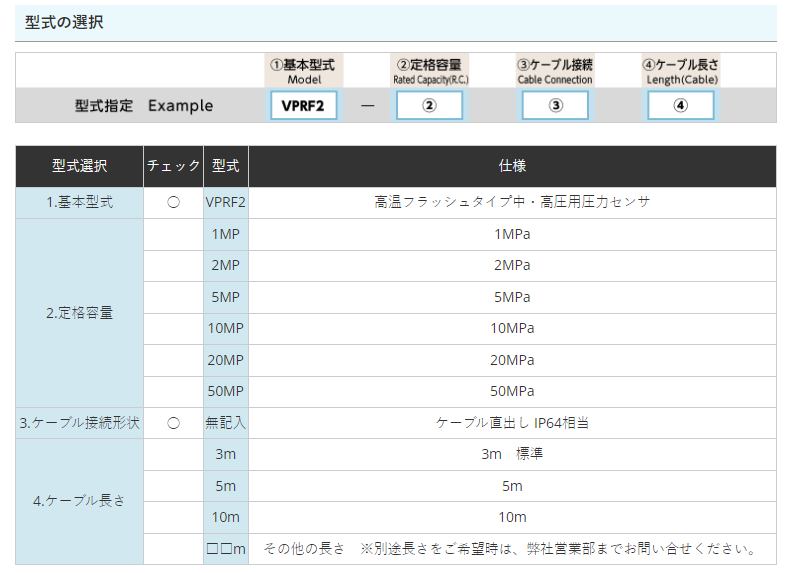
Task: Click the ④ box for cable length
Action: tap(681, 105)
